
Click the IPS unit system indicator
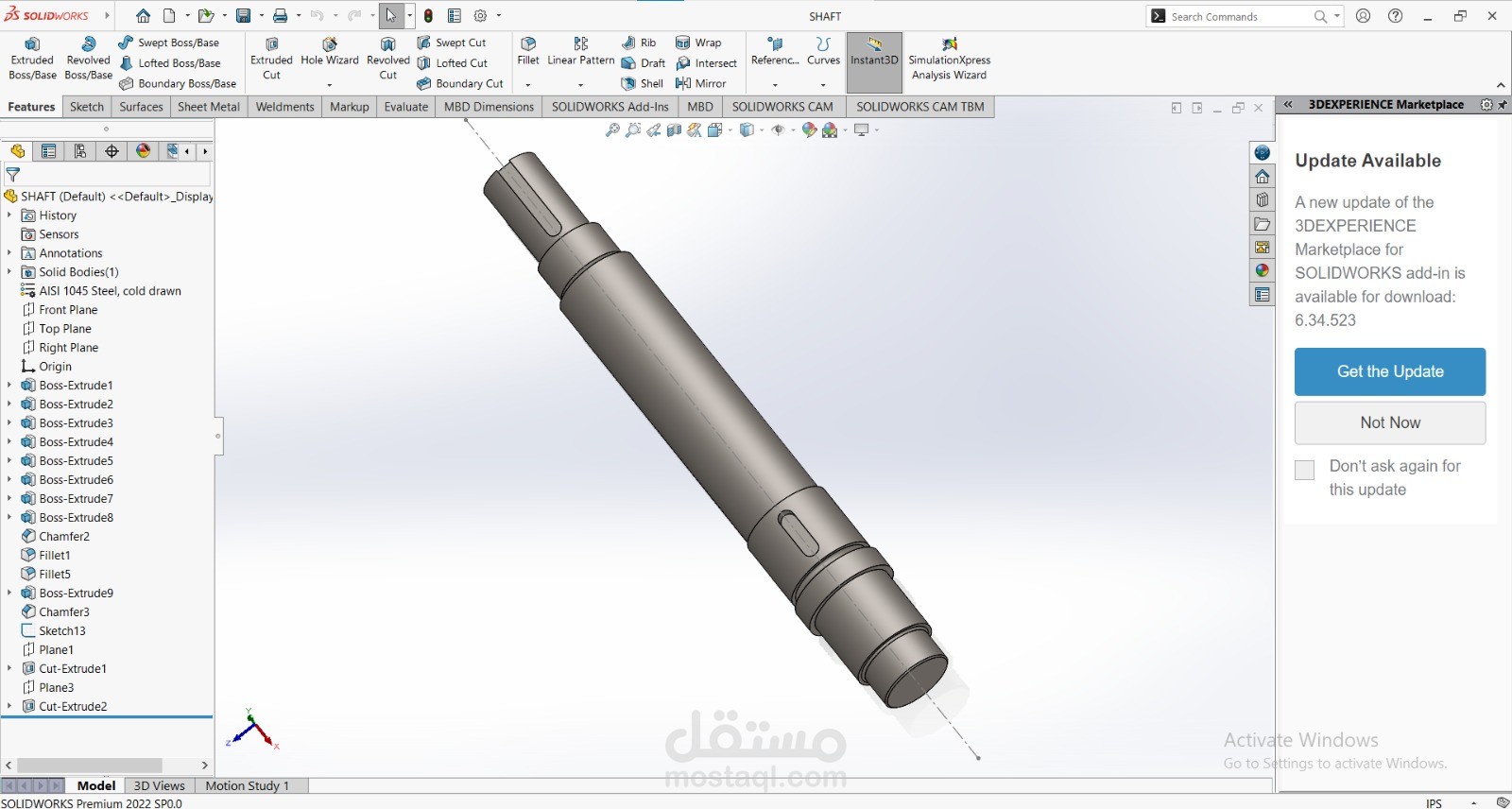[x=1434, y=803]
